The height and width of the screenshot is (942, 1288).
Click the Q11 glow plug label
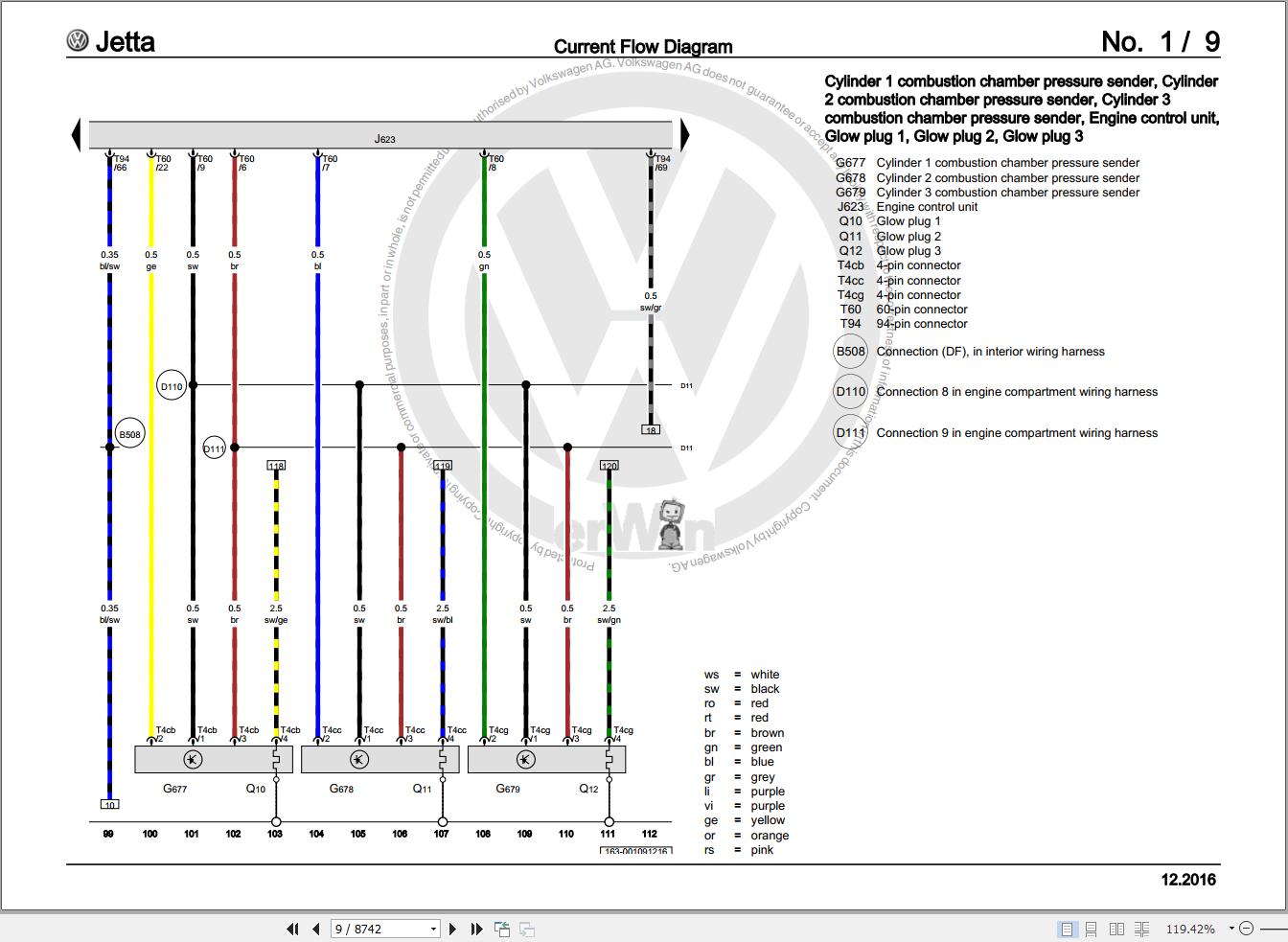422,789
